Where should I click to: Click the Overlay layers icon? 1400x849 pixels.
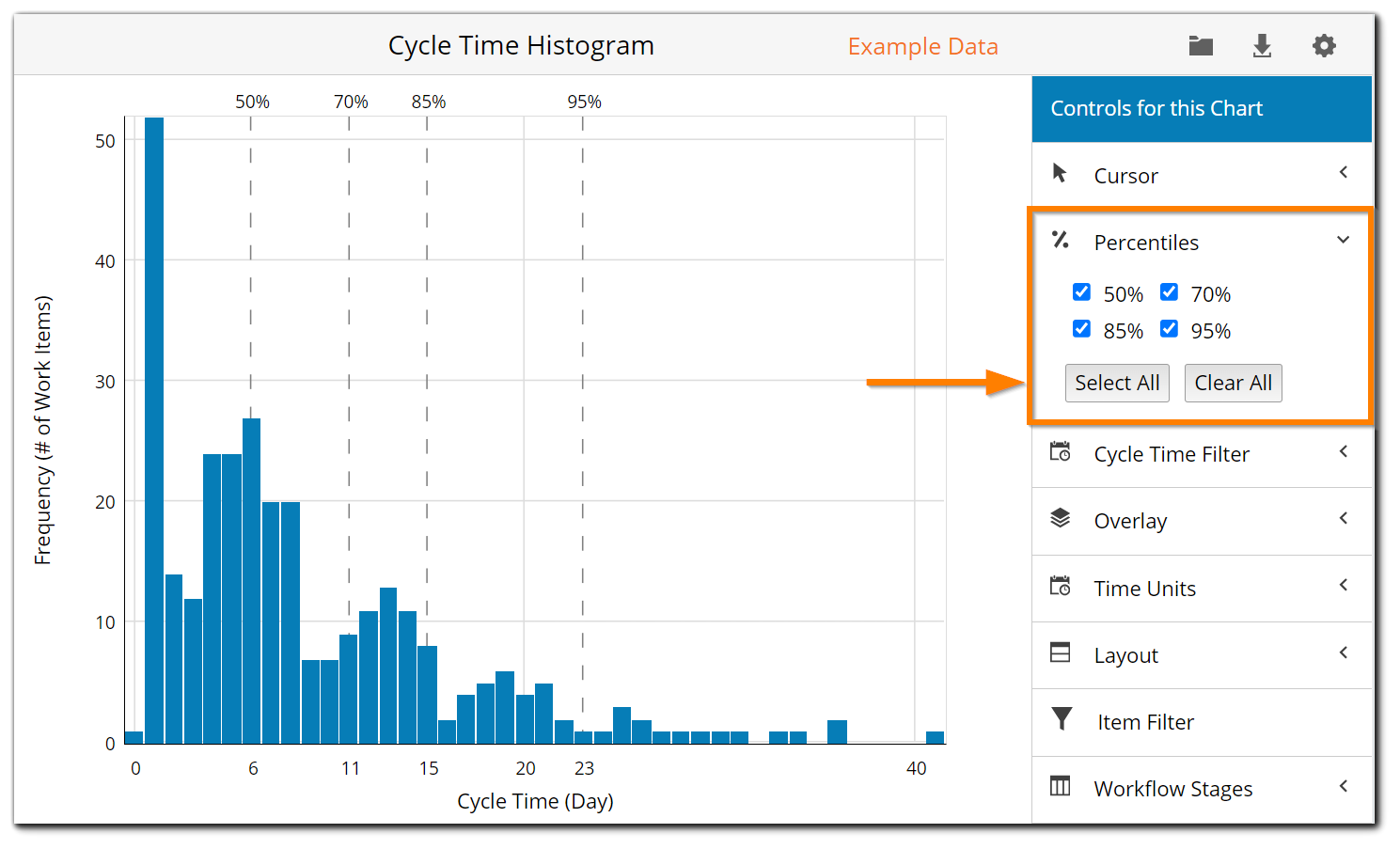(x=1061, y=519)
